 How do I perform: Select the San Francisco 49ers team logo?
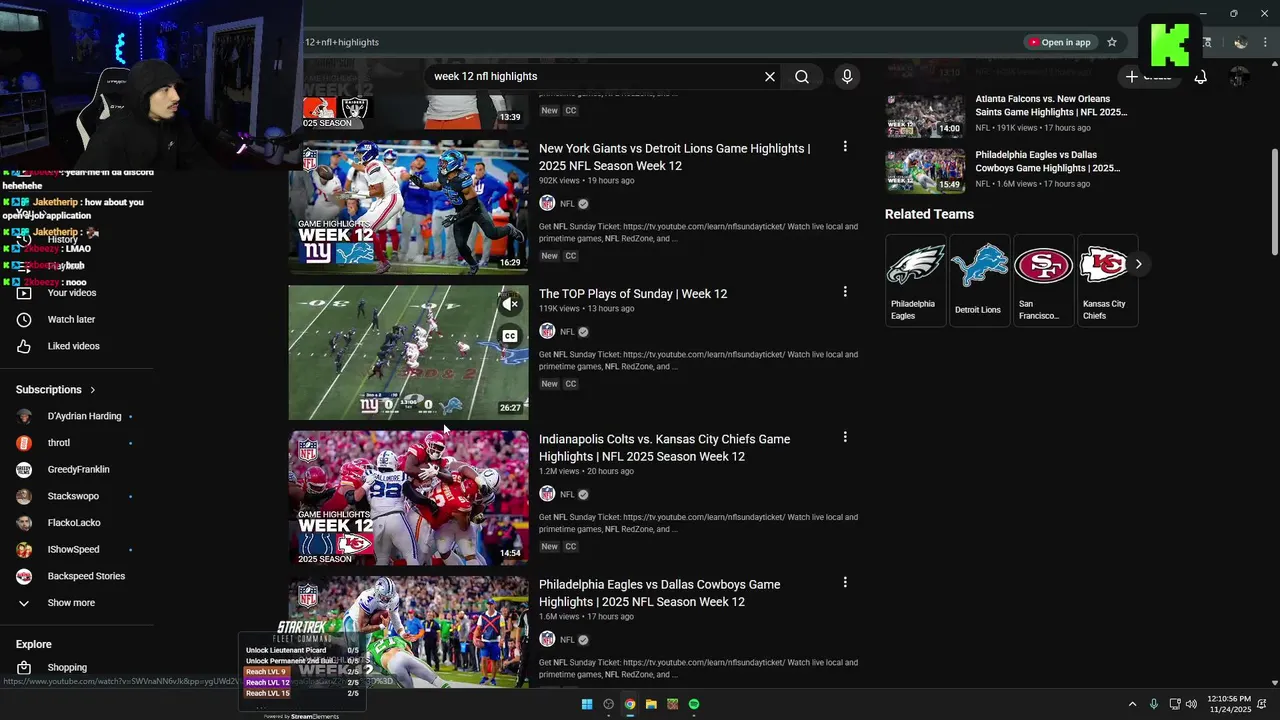[1044, 266]
